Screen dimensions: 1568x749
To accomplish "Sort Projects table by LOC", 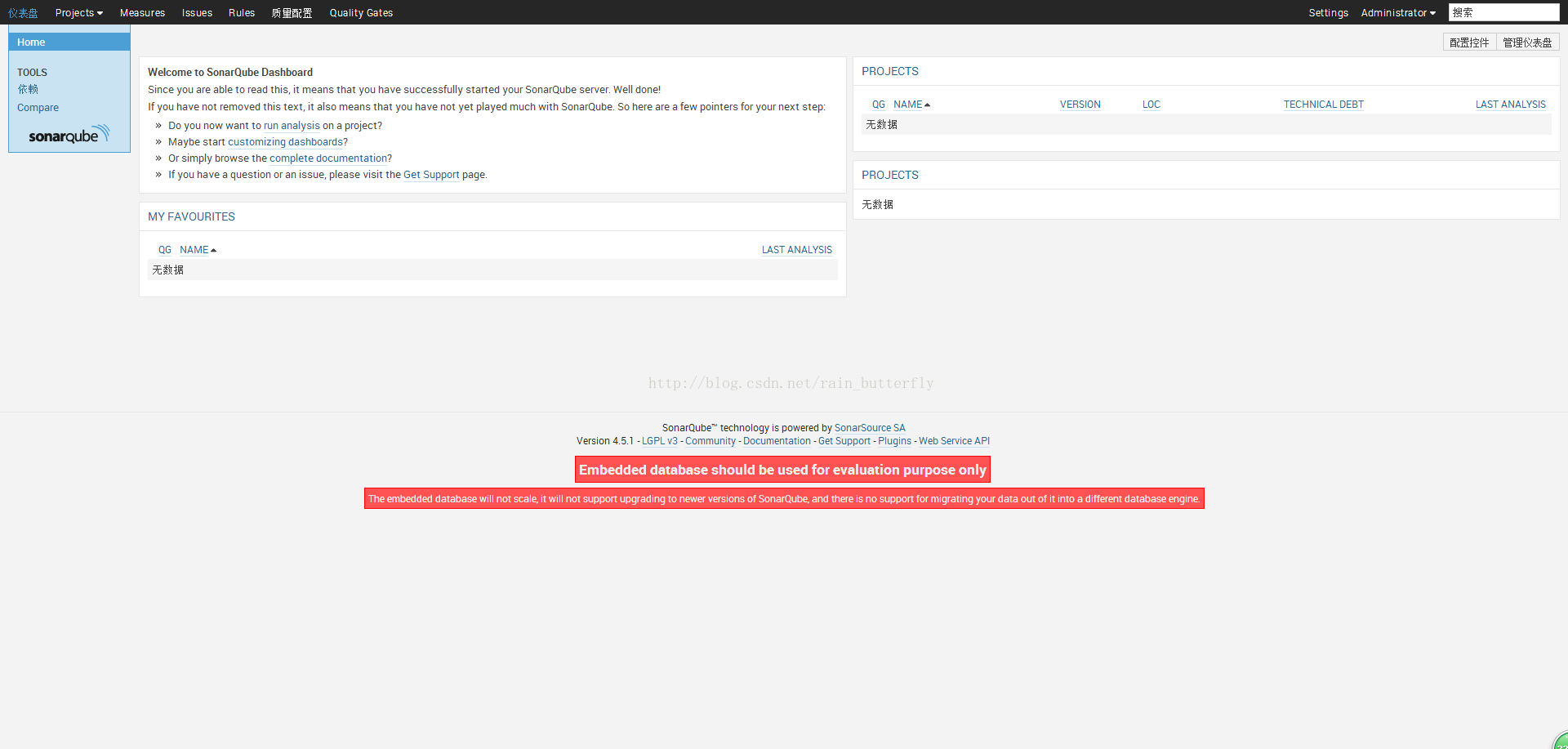I will 1151,105.
